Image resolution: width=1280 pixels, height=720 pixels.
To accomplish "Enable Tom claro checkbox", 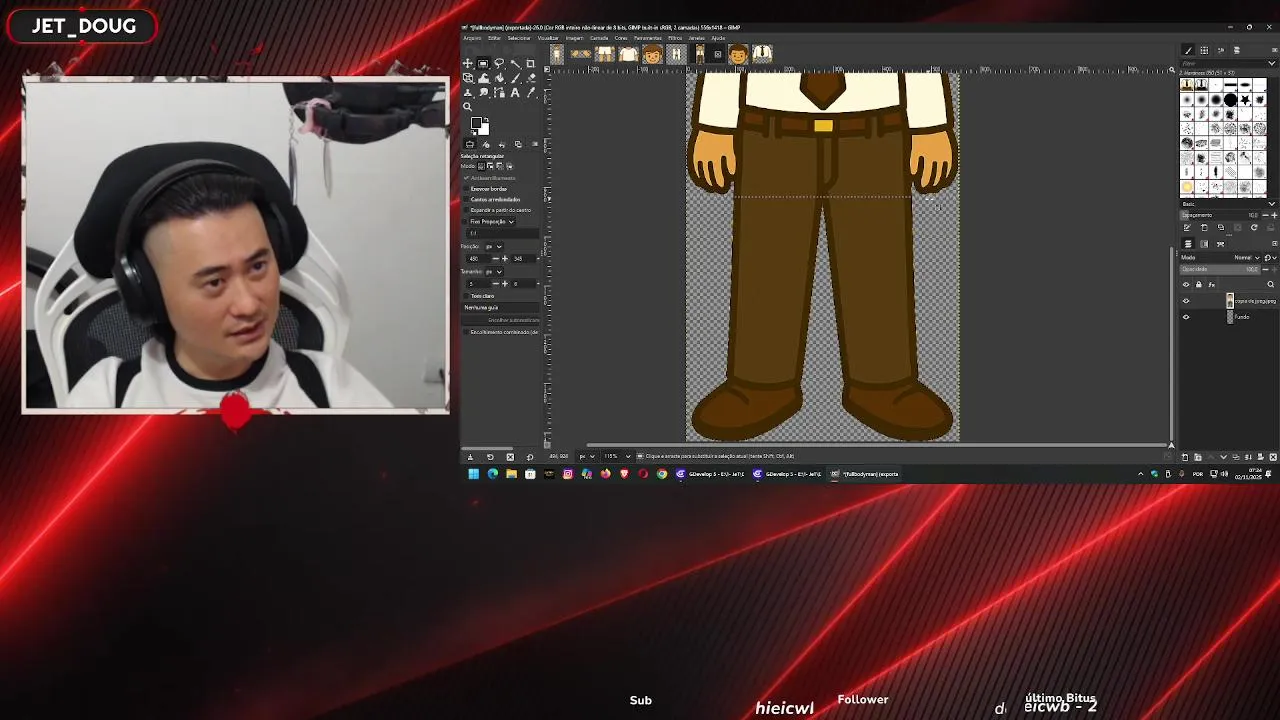I will point(466,296).
